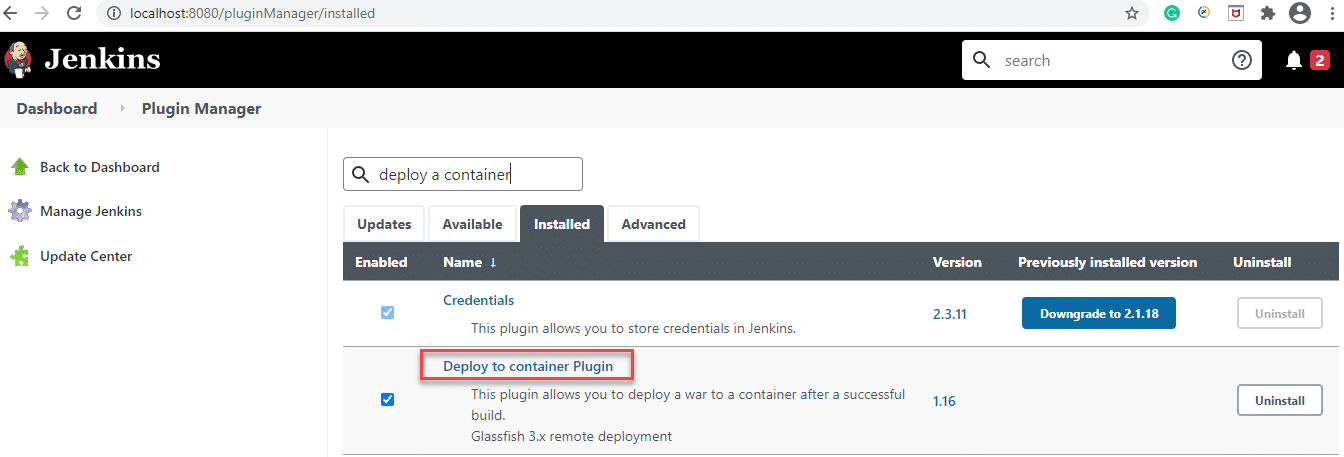Viewport: 1344px width, 457px height.
Task: Bookmark this page with star icon
Action: [1132, 14]
